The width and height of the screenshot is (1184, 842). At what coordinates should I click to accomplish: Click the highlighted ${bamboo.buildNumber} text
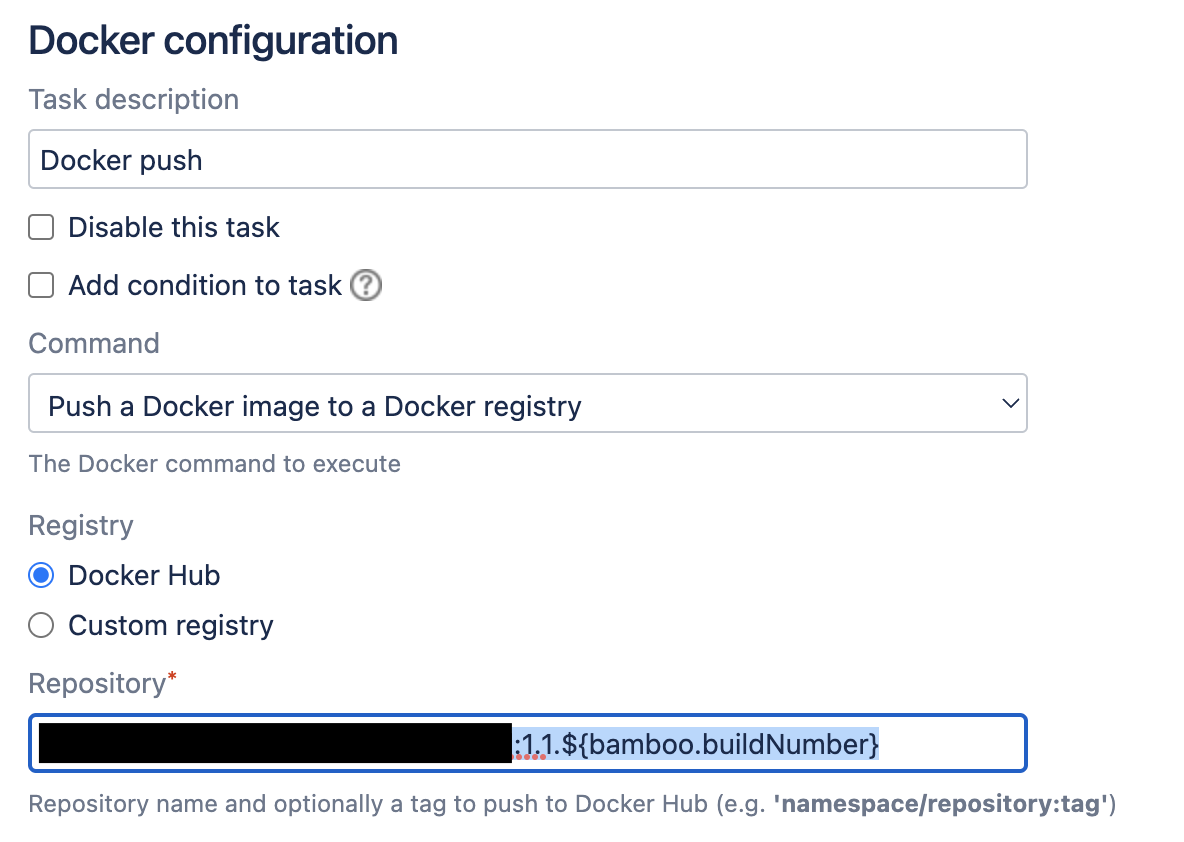730,744
